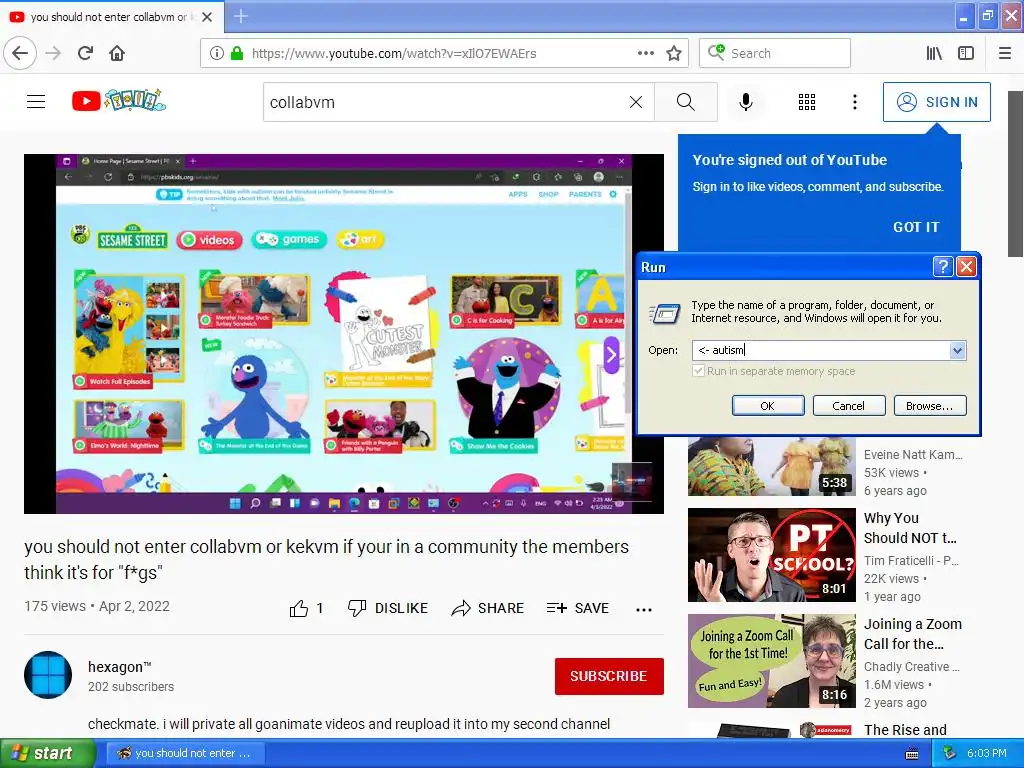This screenshot has height=768, width=1024.
Task: Close the 'you should not enter collabvm' tab
Action: coord(207,17)
